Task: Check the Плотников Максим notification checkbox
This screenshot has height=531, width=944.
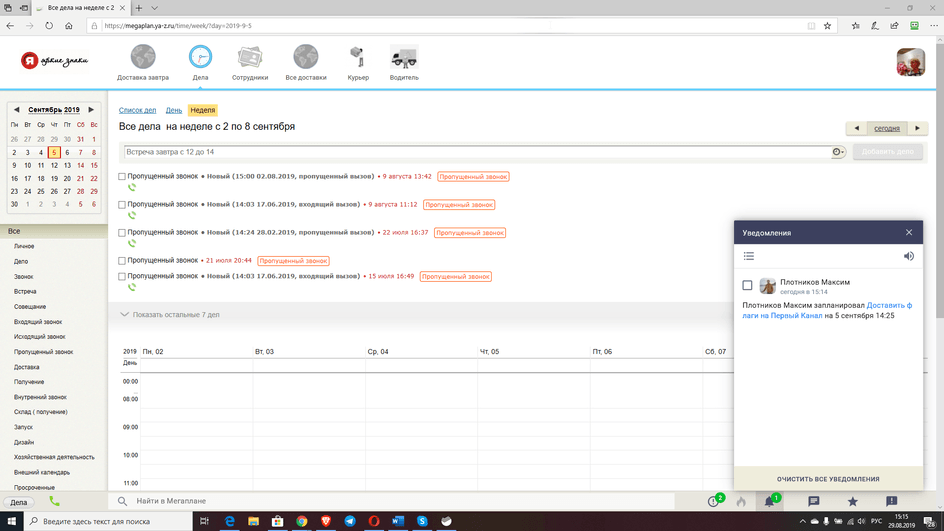Action: point(747,286)
